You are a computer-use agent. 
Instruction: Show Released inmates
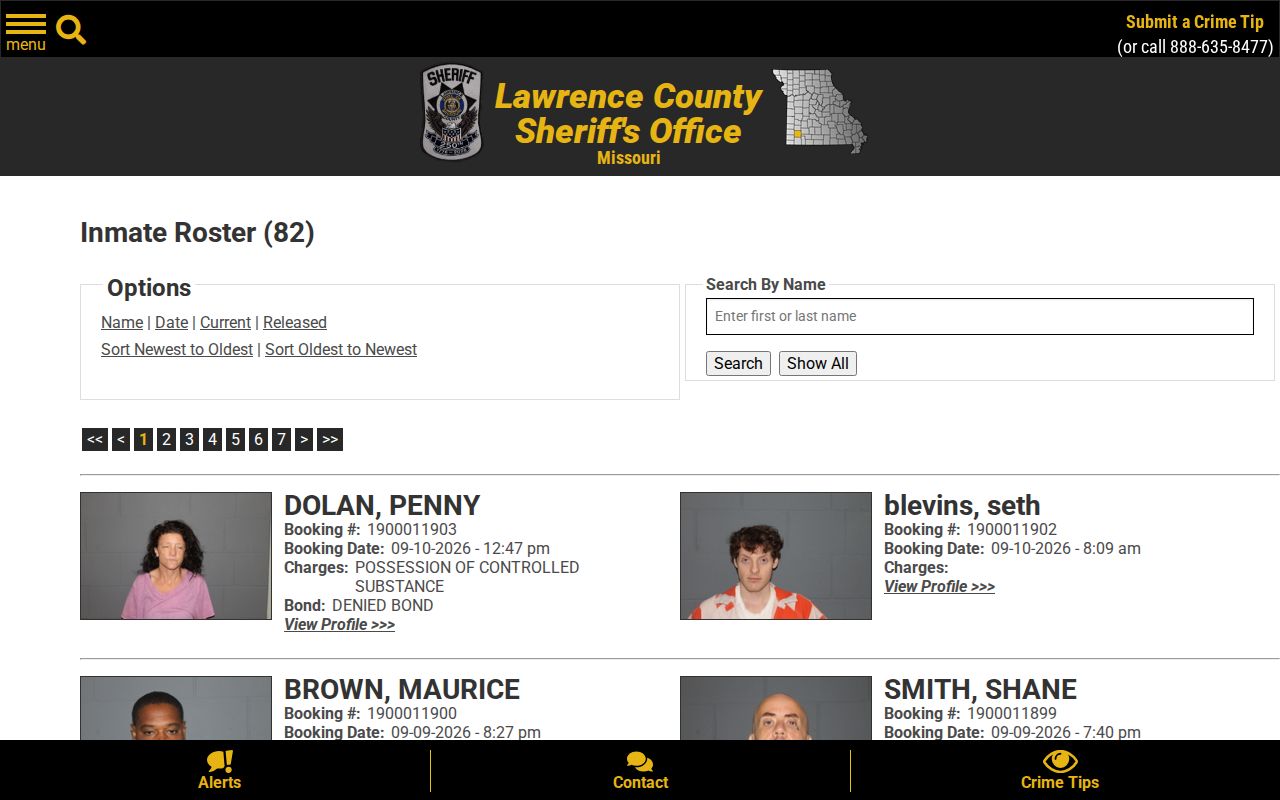coord(295,322)
